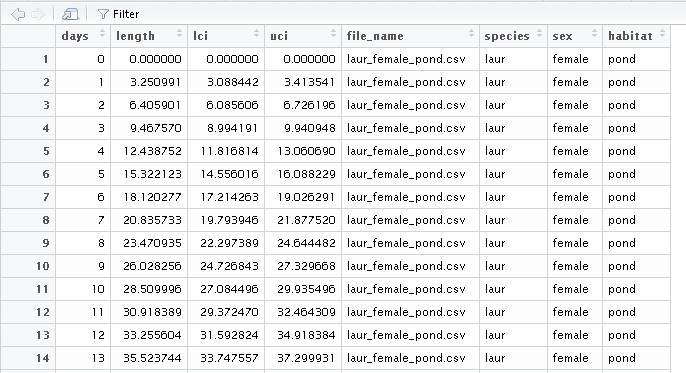Sort by the habitat column arrows
Image resolution: width=686 pixels, height=373 pixels.
(662, 33)
